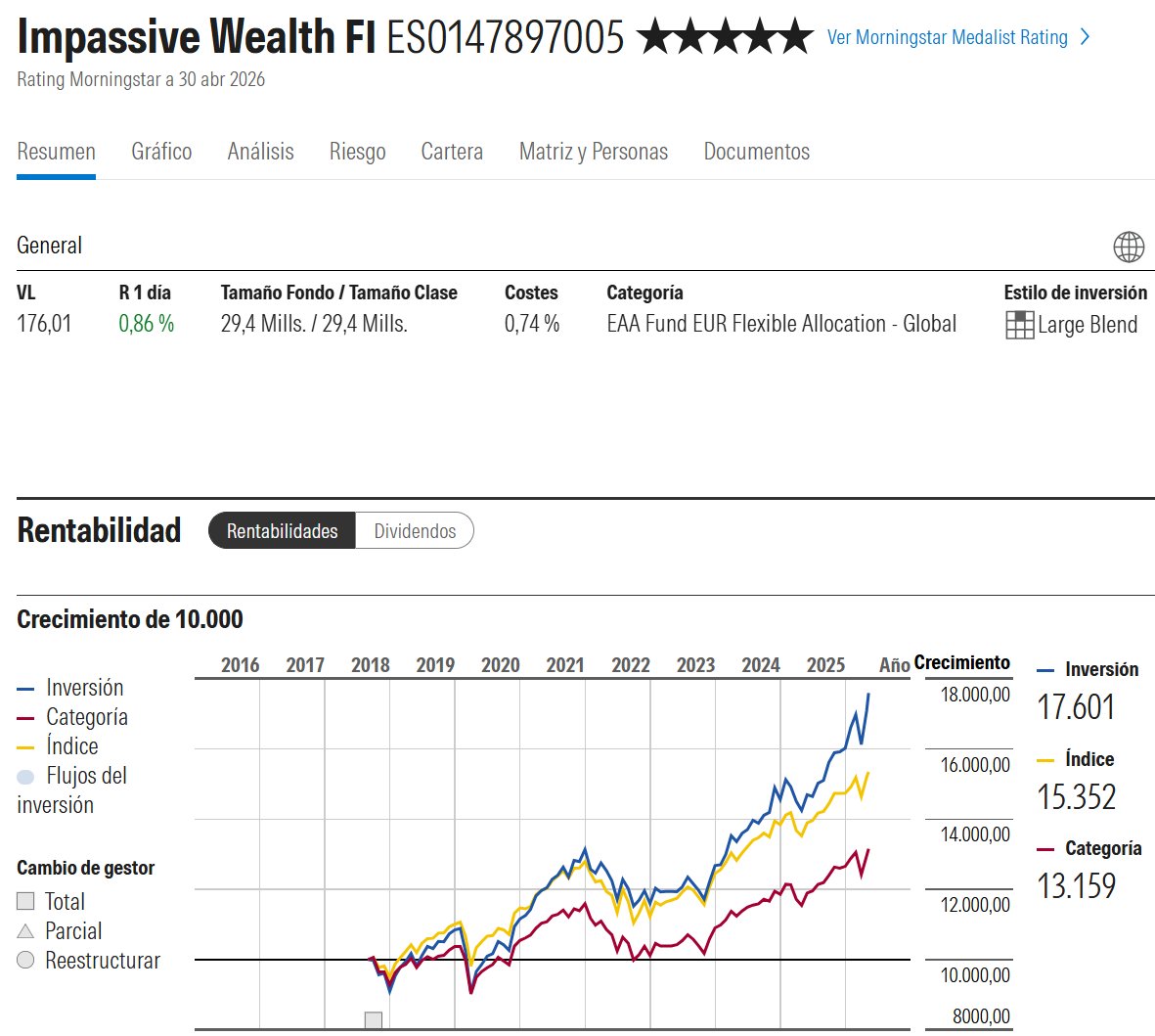
Task: Click the peak of the blue Inversión line
Action: click(868, 695)
